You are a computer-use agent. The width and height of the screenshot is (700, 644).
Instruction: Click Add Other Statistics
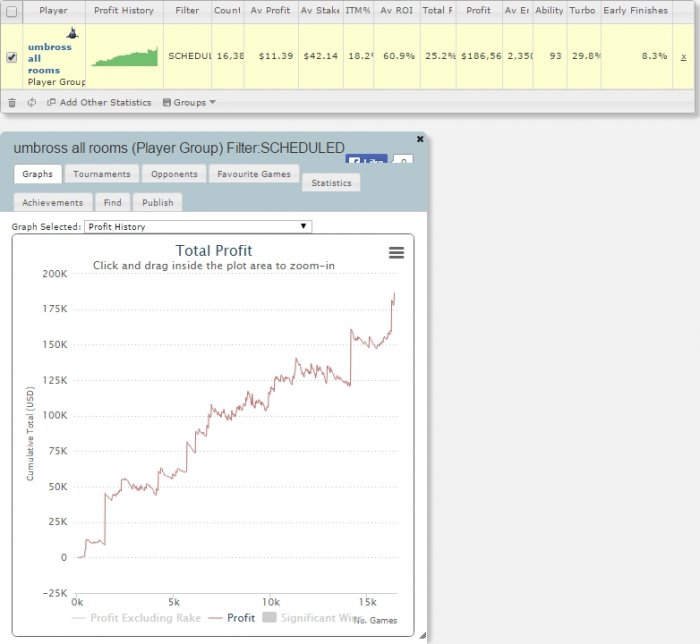click(x=99, y=102)
